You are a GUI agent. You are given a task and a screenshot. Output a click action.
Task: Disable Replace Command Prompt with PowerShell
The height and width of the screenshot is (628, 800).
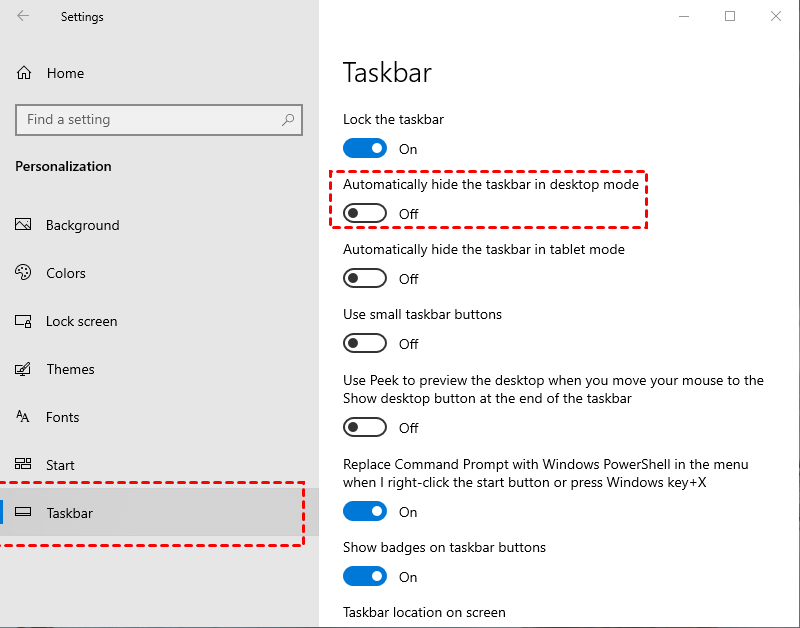[x=365, y=511]
